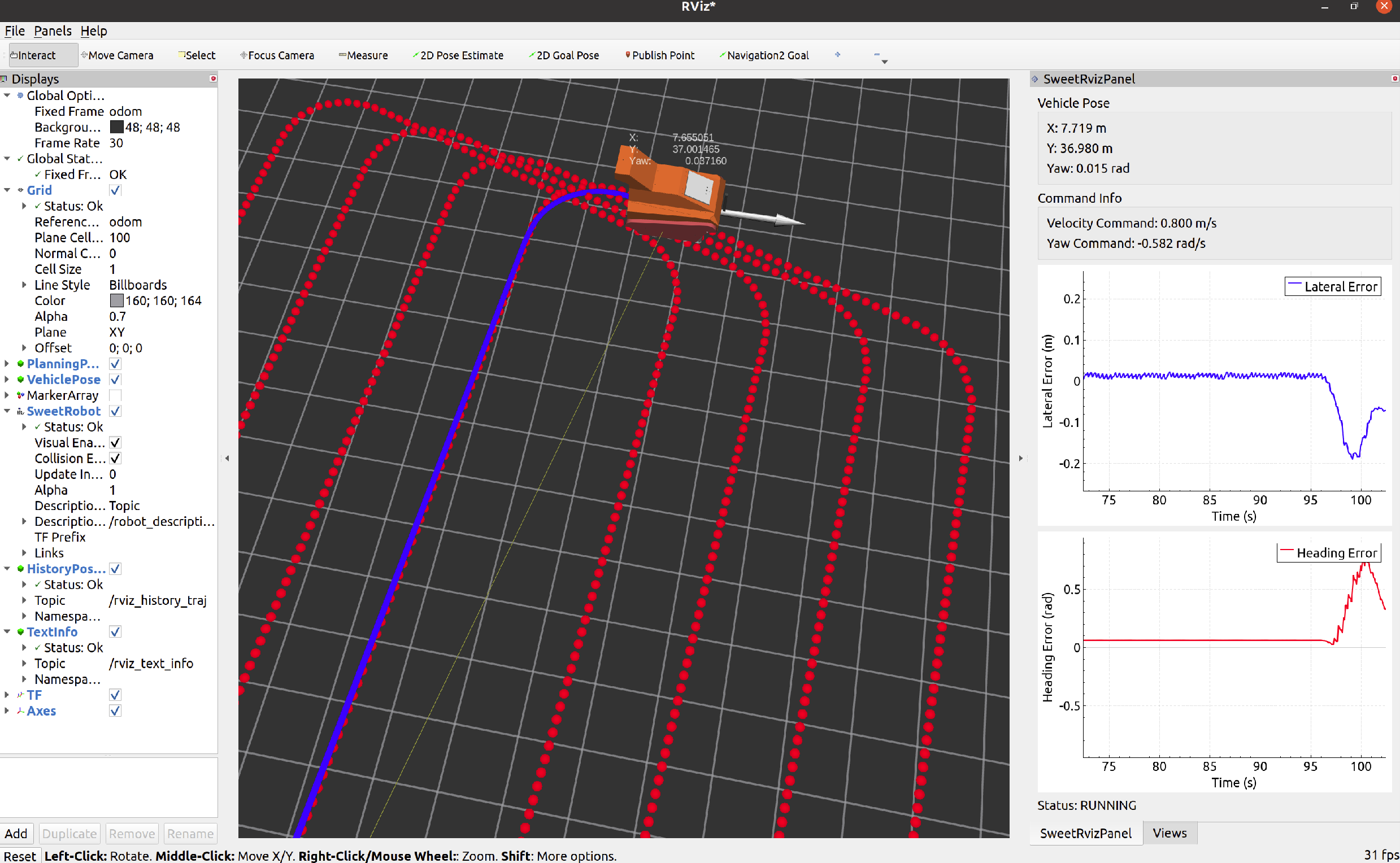1400x863 pixels.
Task: Switch to the Views tab
Action: point(1169,833)
